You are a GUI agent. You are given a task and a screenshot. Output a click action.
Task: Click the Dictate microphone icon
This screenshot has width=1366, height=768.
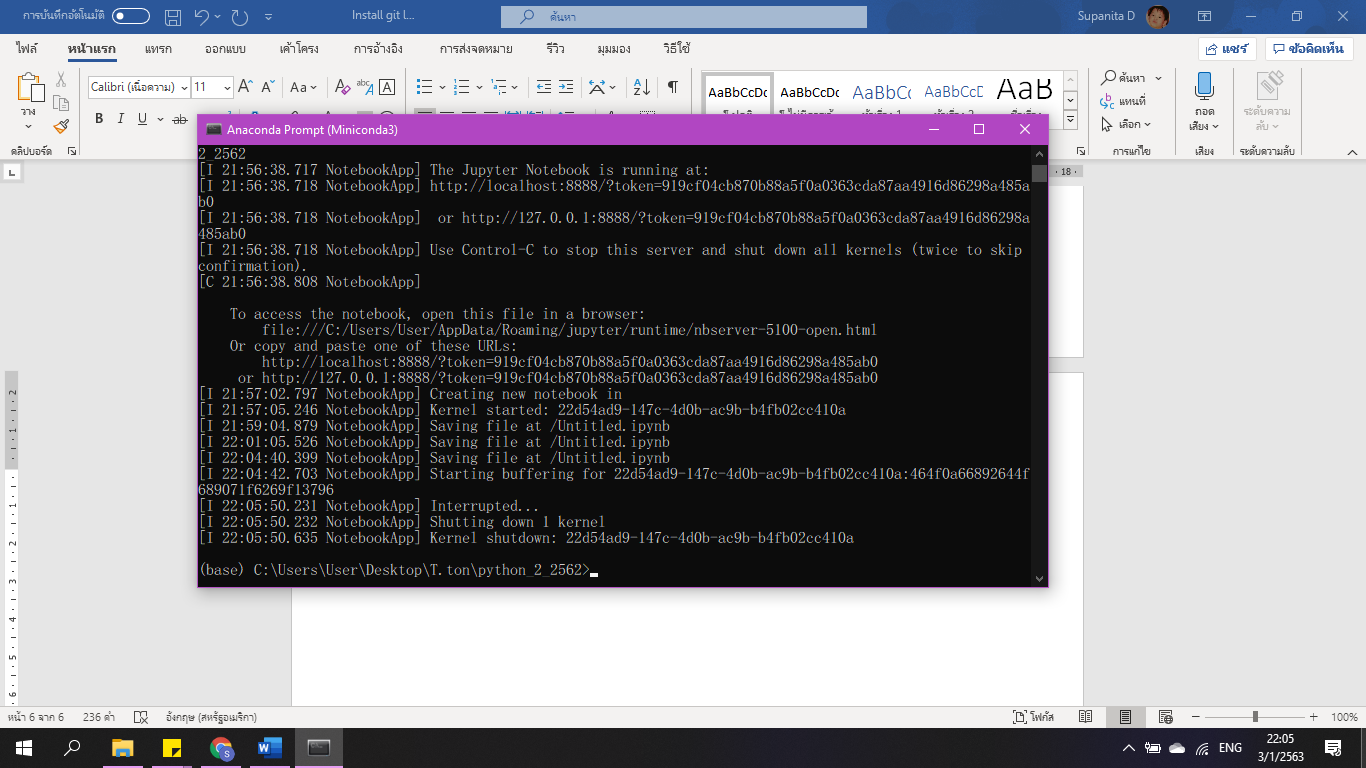(x=1204, y=86)
